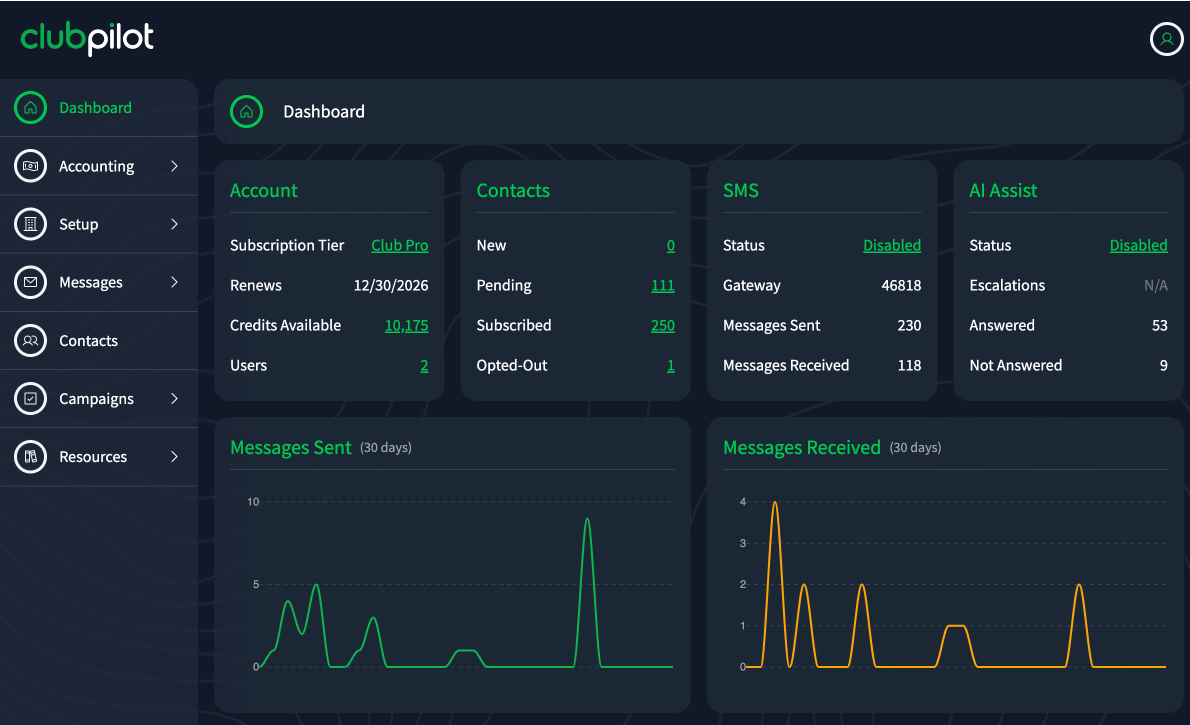Open the user profile icon
This screenshot has width=1190, height=725.
[1166, 38]
